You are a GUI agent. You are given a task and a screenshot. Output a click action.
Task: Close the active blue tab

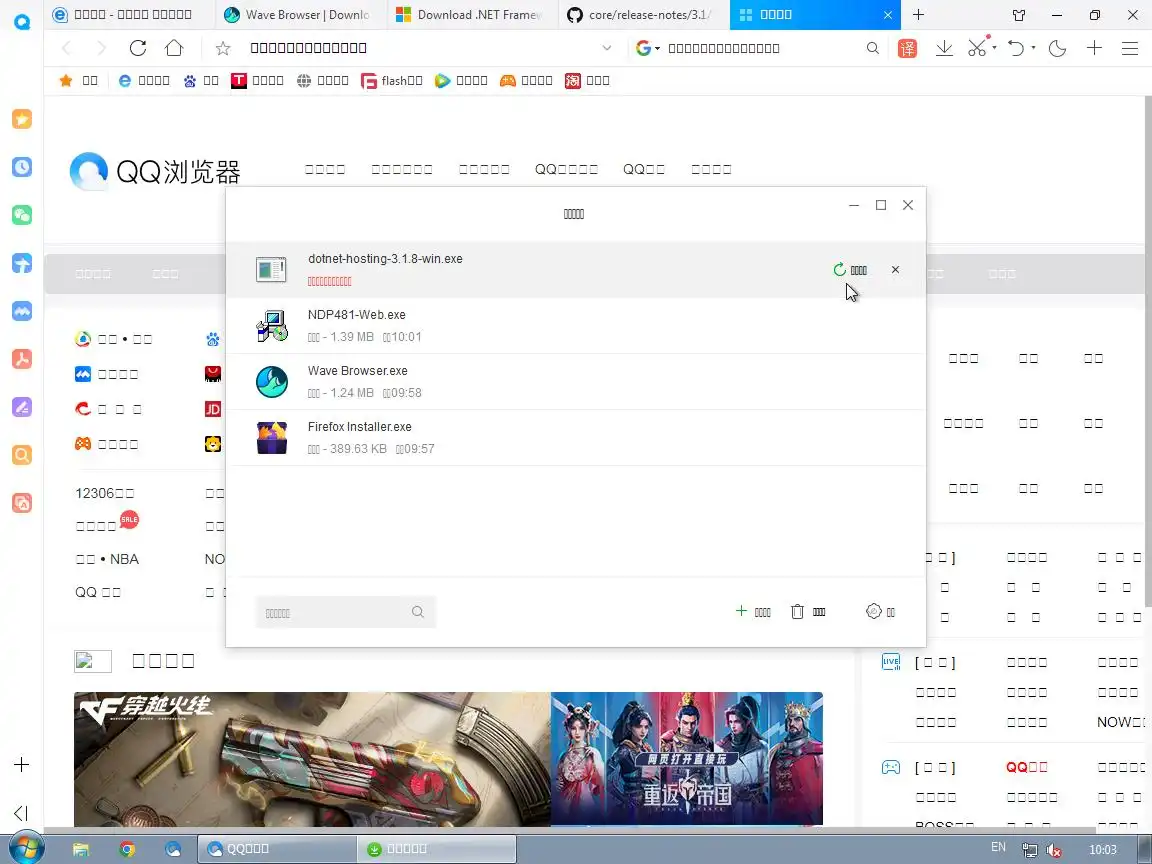(x=888, y=15)
